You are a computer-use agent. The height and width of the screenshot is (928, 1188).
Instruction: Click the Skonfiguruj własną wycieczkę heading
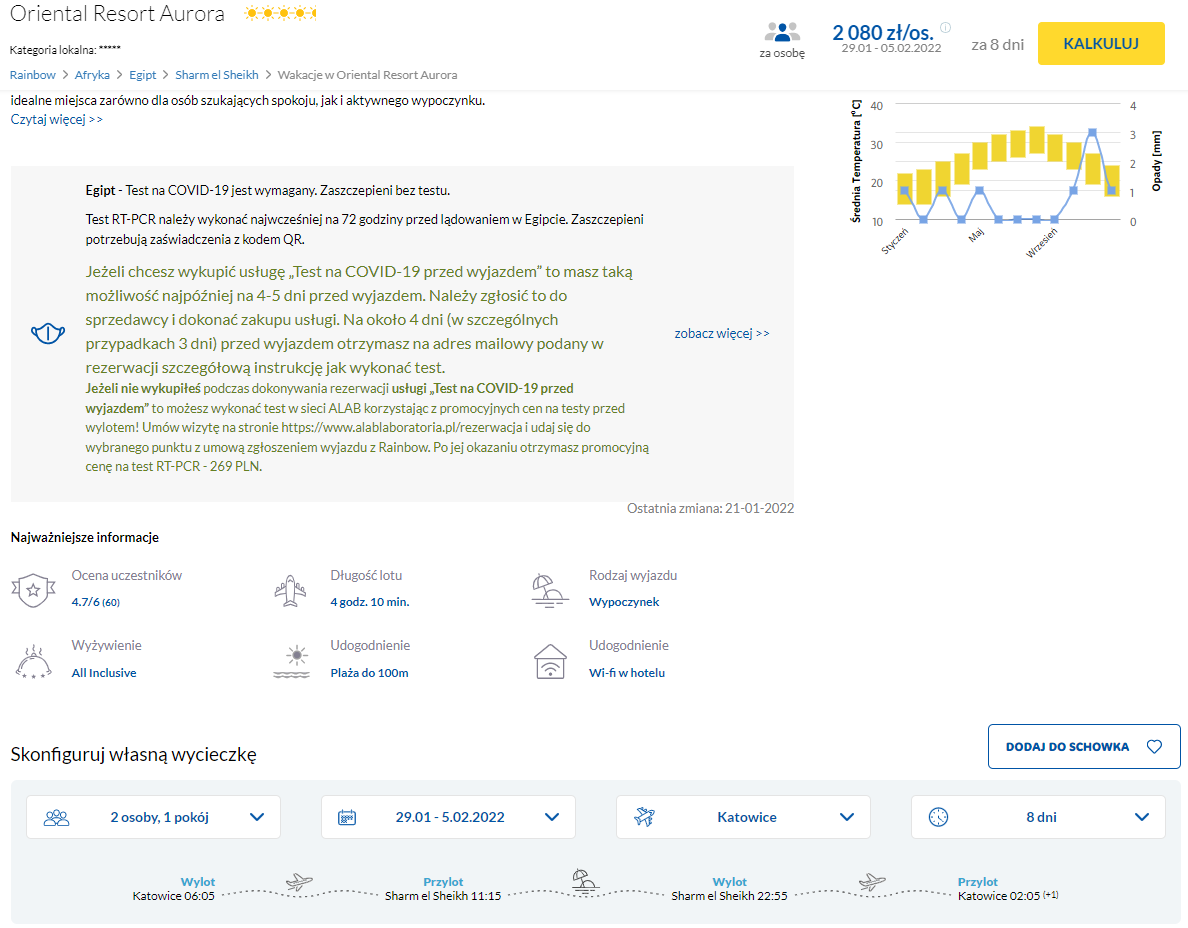click(x=133, y=755)
